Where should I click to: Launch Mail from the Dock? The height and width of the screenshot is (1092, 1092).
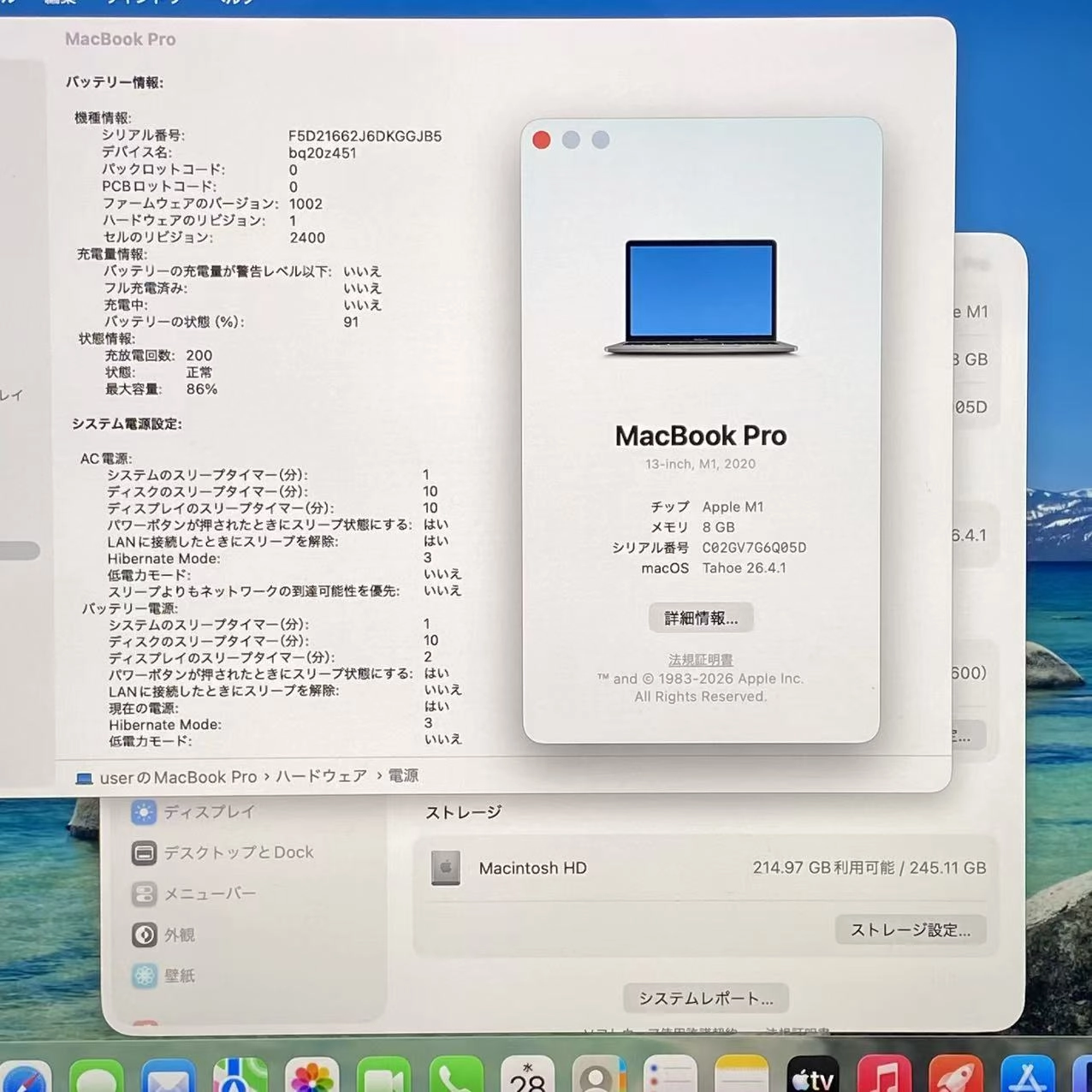169,1077
